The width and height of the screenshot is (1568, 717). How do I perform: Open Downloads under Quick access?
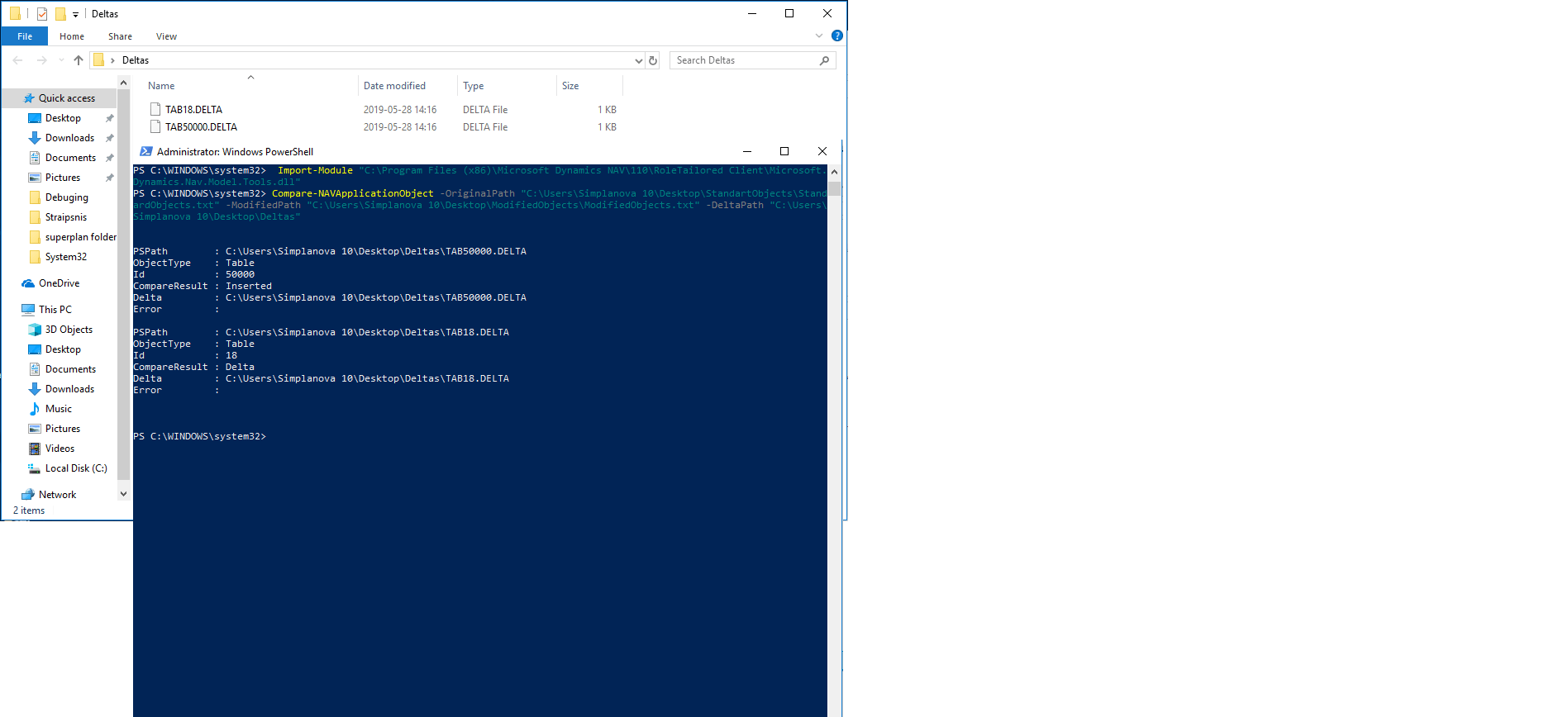pos(69,138)
